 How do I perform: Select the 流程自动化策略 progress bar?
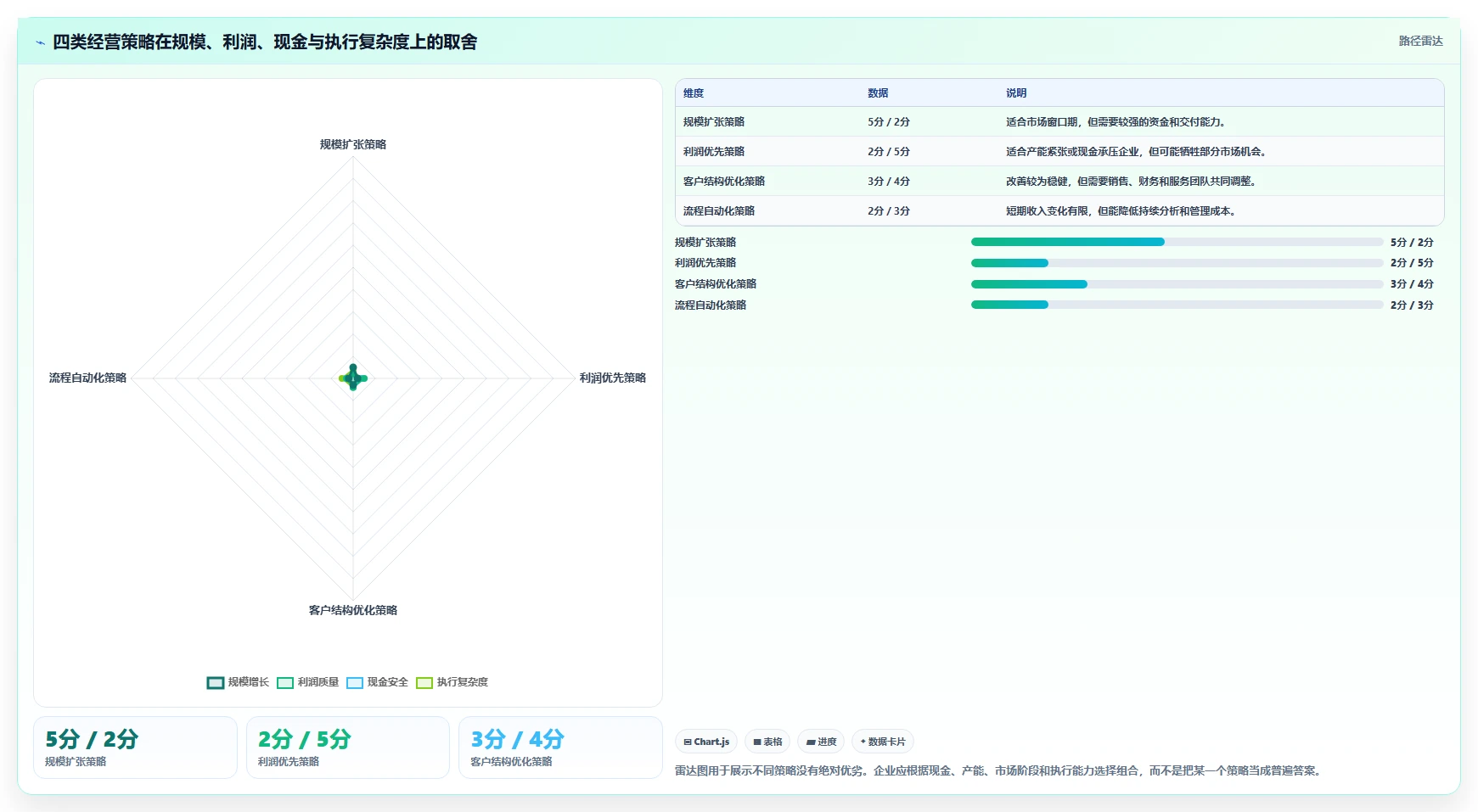click(1177, 305)
